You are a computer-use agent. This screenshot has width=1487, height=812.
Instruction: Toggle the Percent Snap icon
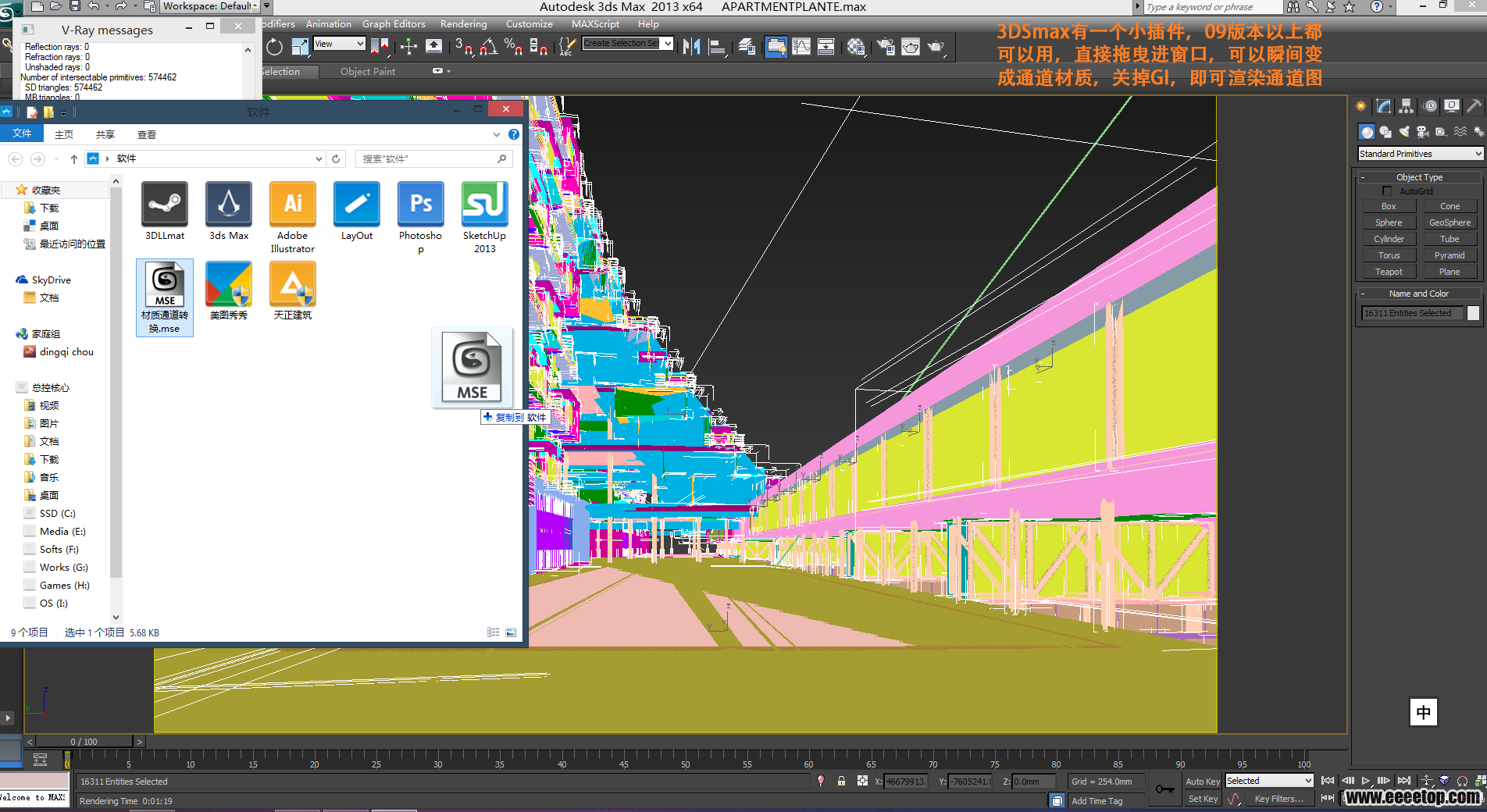(x=513, y=47)
